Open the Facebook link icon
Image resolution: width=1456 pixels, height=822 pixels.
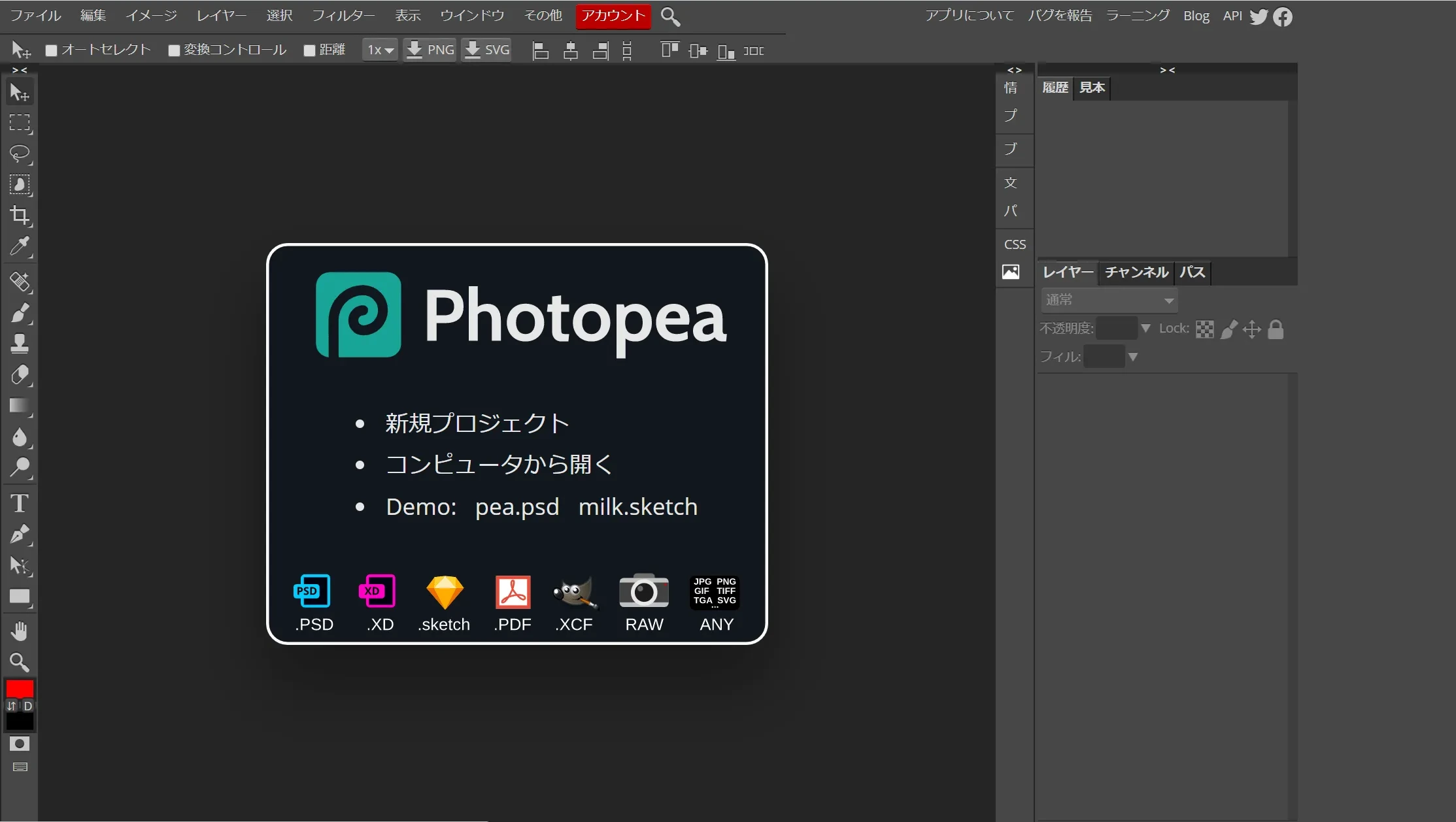[x=1283, y=16]
